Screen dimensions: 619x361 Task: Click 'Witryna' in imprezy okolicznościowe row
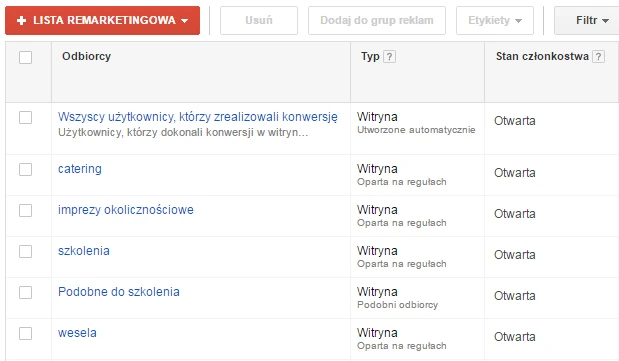point(377,210)
